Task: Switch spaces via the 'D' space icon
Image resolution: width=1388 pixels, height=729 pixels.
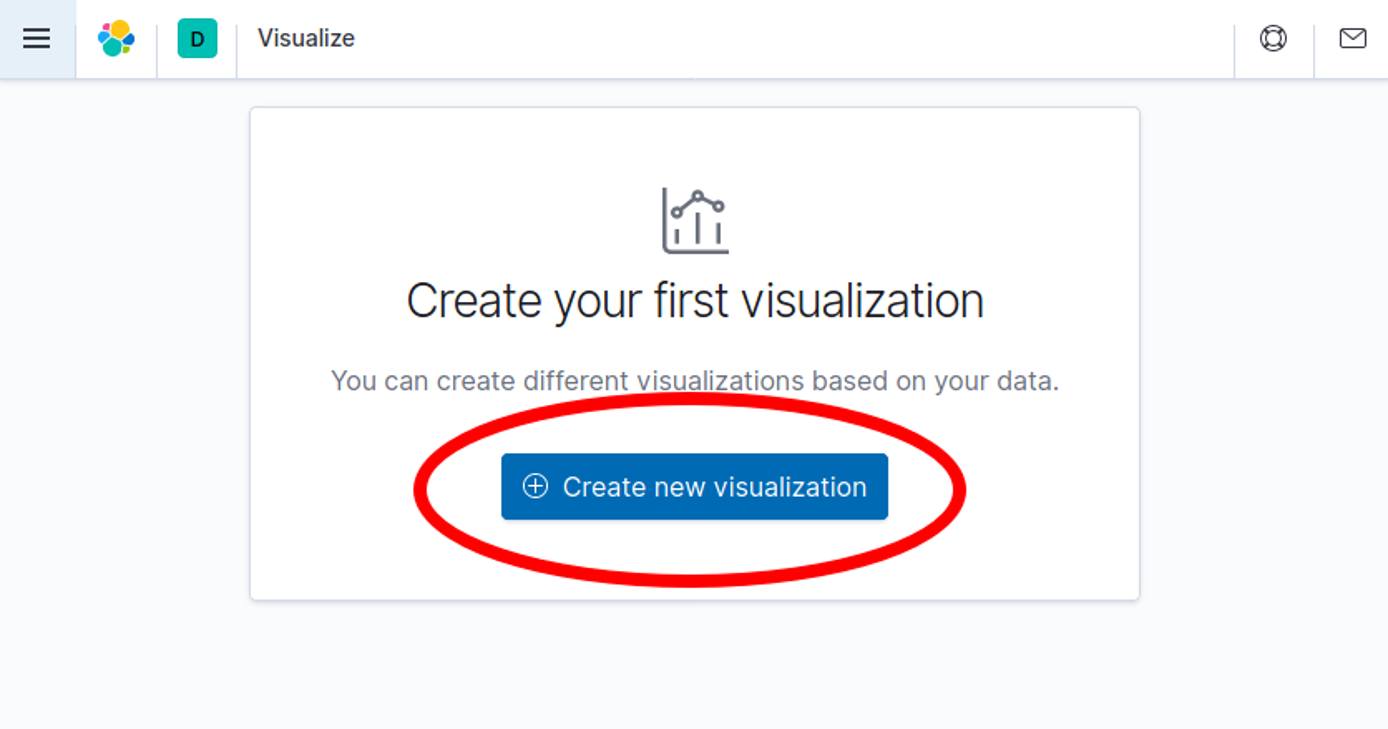Action: (x=196, y=38)
